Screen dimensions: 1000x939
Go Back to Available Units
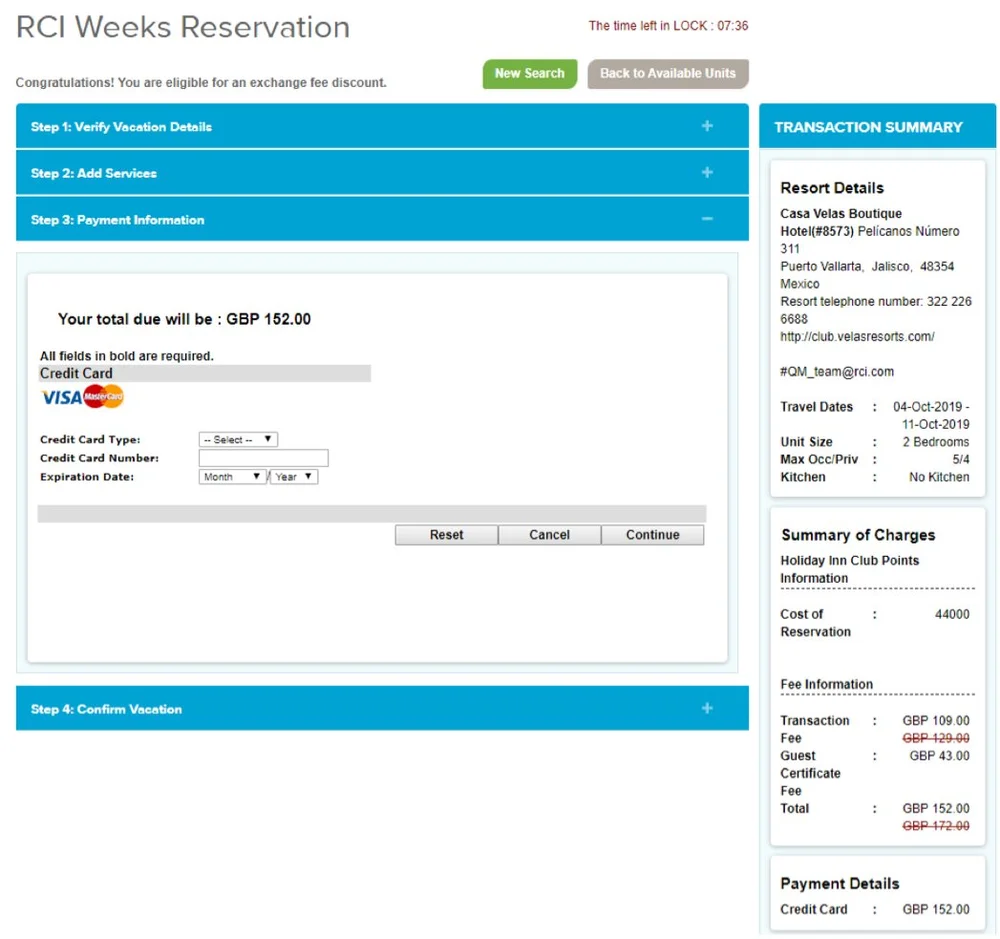(668, 74)
